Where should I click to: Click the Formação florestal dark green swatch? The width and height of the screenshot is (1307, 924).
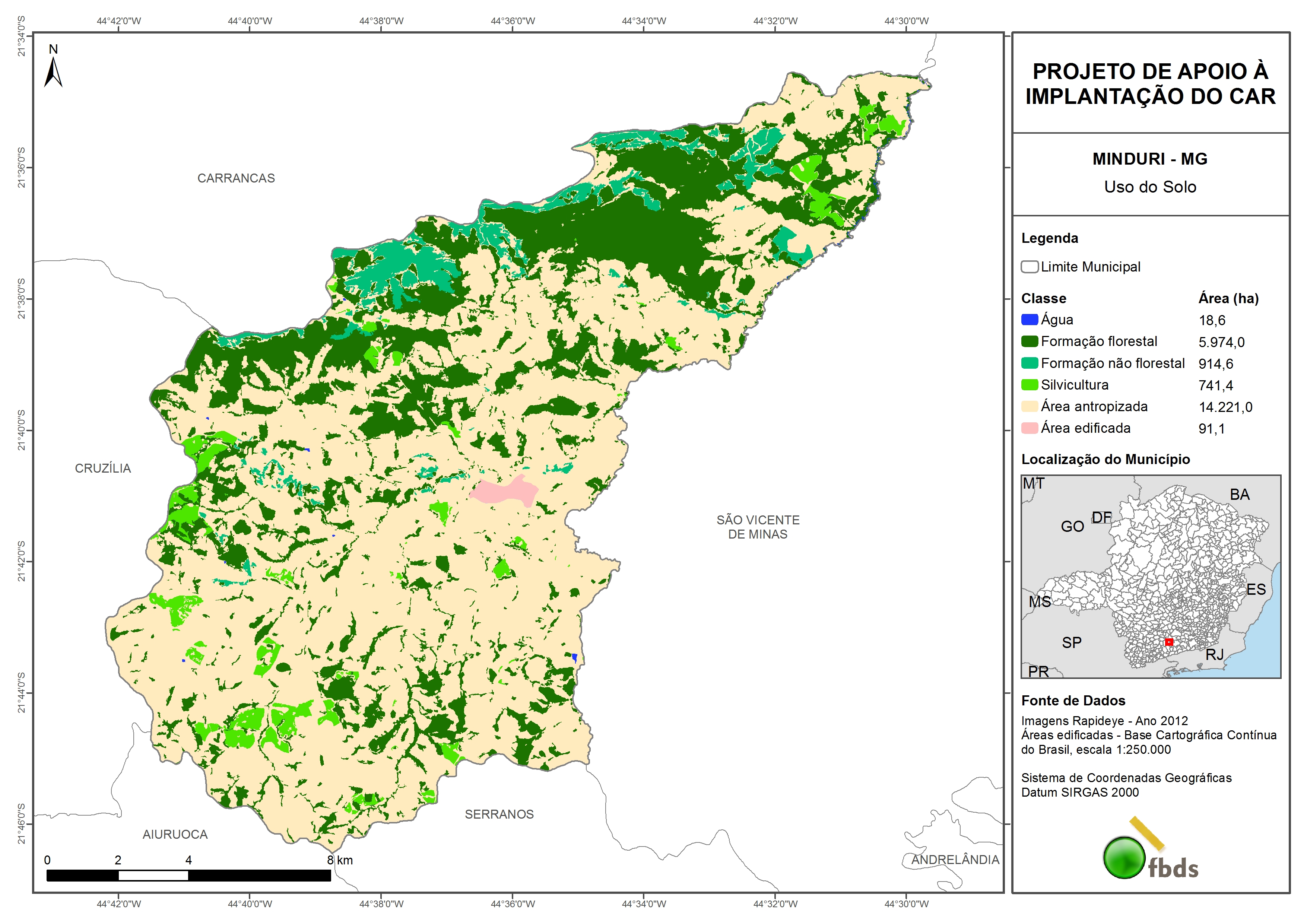(x=1029, y=341)
